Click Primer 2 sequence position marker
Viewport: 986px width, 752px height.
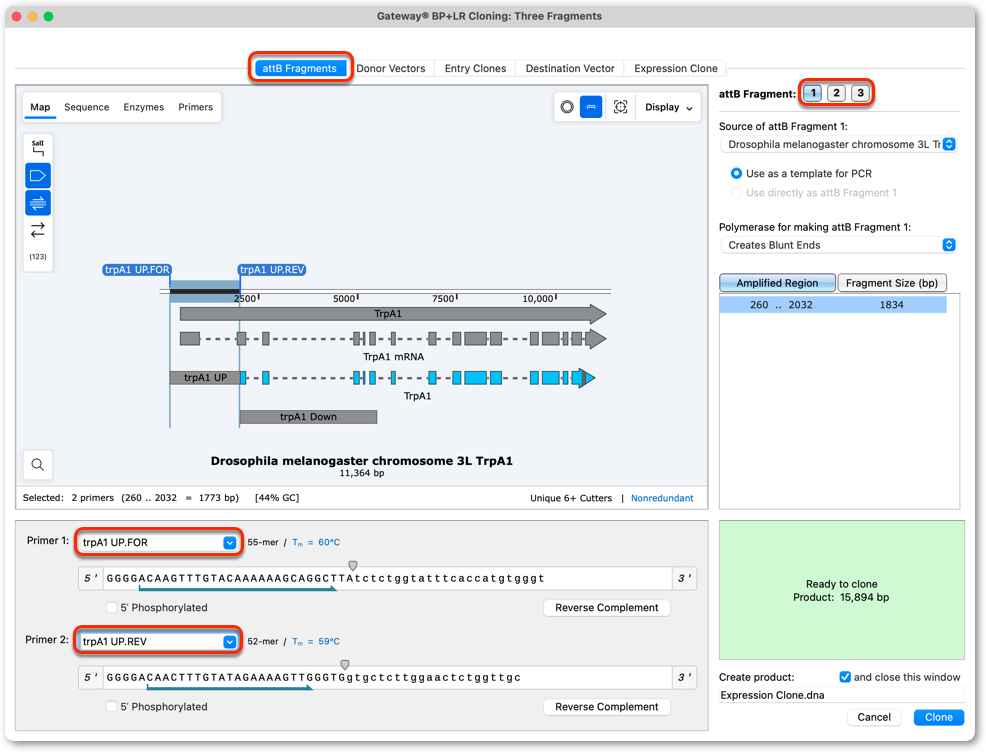pos(345,665)
